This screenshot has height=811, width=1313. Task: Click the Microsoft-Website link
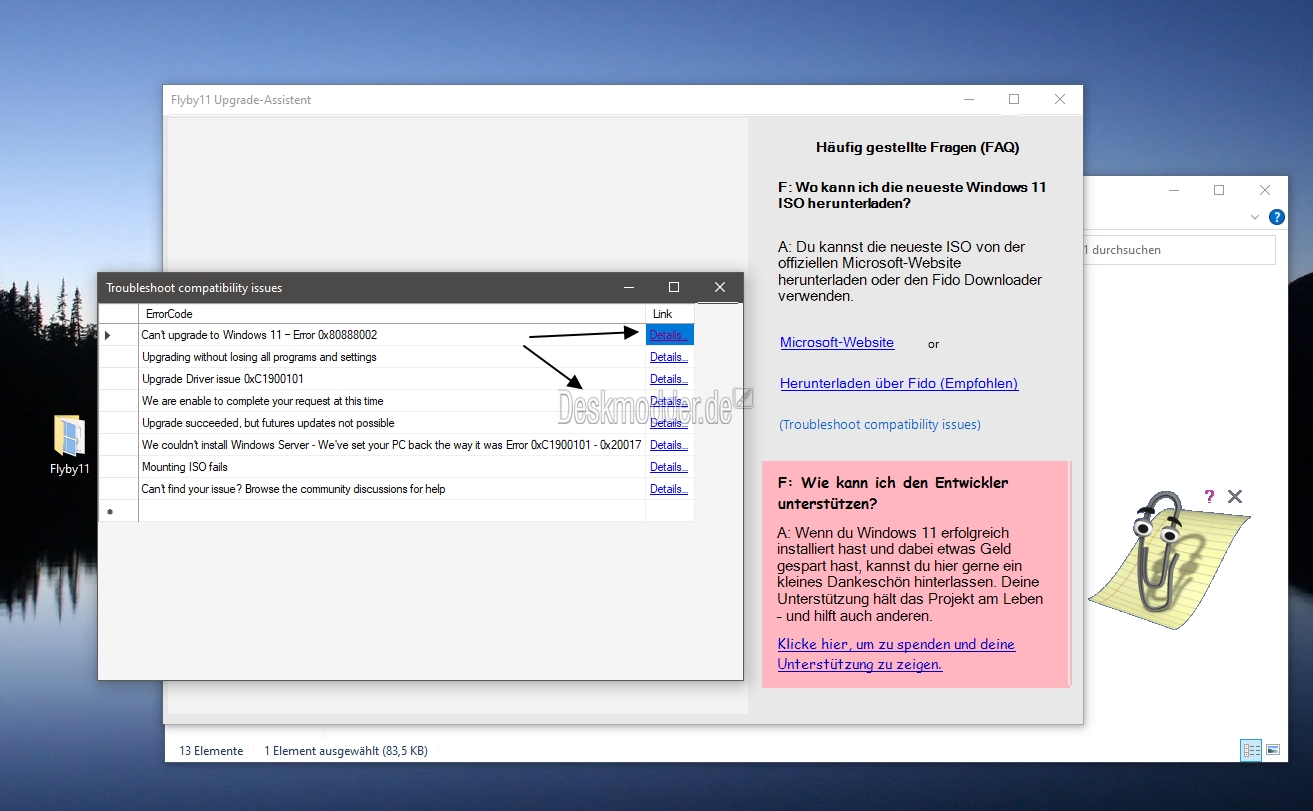click(837, 342)
